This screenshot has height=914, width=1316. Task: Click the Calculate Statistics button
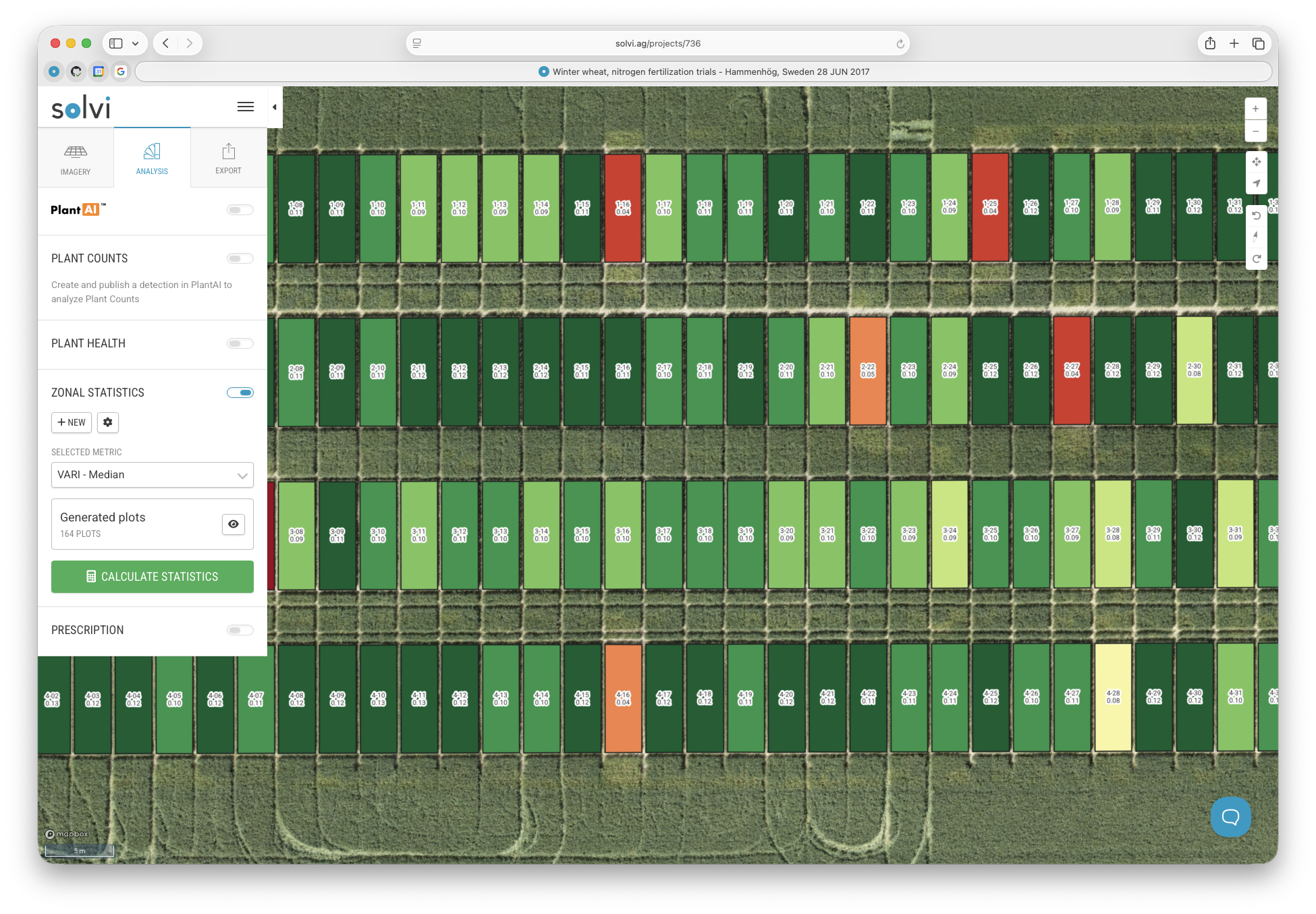(153, 577)
